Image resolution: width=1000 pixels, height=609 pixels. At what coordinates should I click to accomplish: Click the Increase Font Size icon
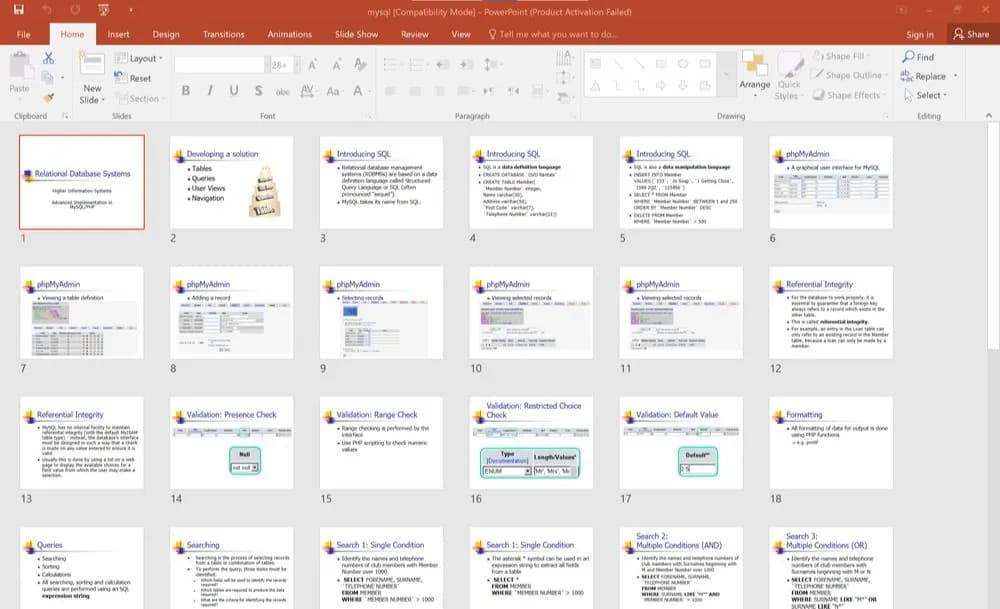click(312, 64)
